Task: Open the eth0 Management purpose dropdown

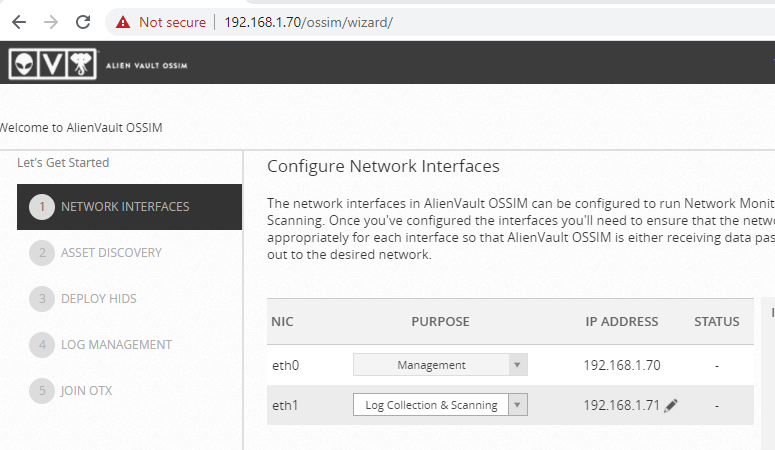Action: coord(440,365)
